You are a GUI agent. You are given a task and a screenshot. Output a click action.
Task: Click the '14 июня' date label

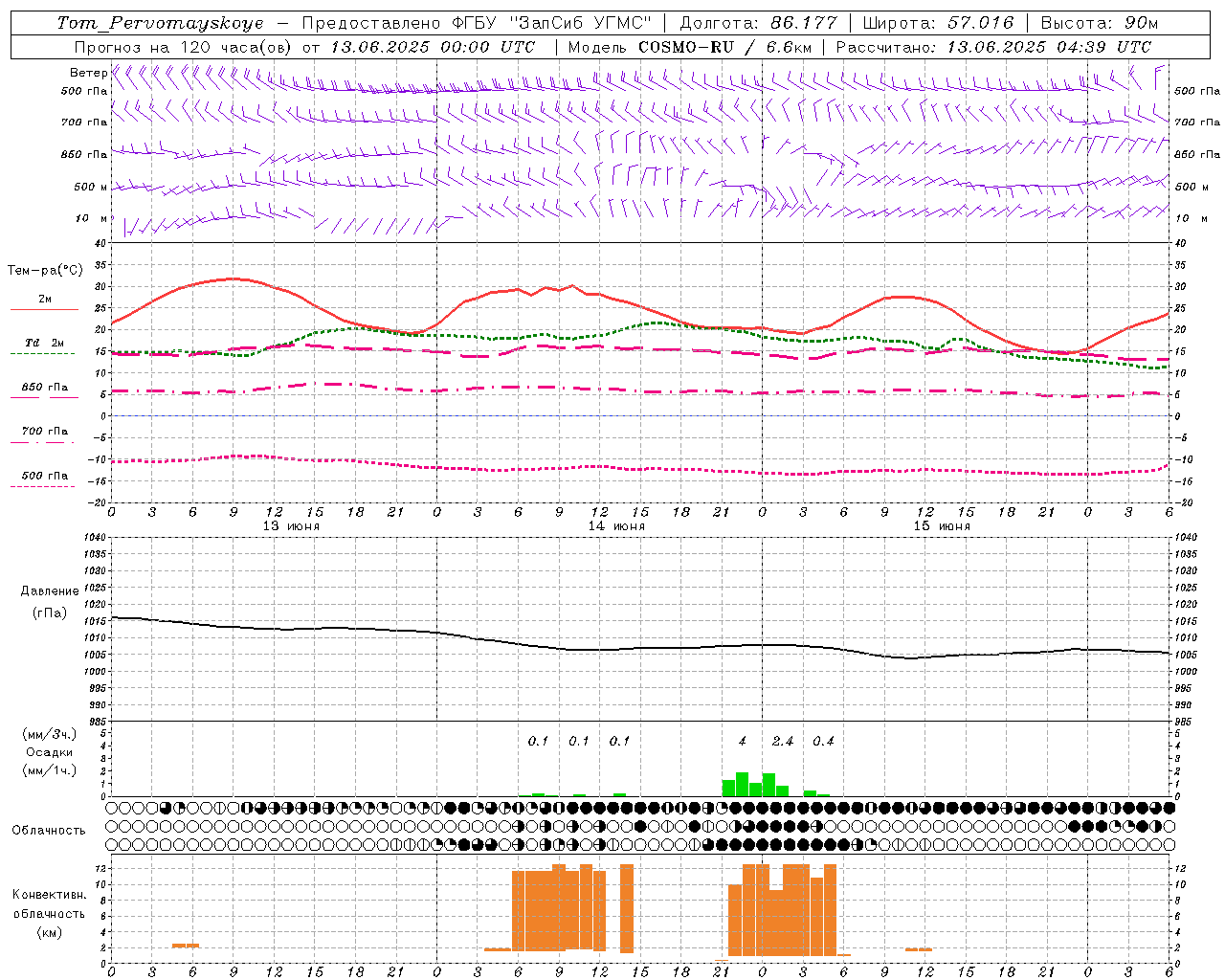point(616,526)
